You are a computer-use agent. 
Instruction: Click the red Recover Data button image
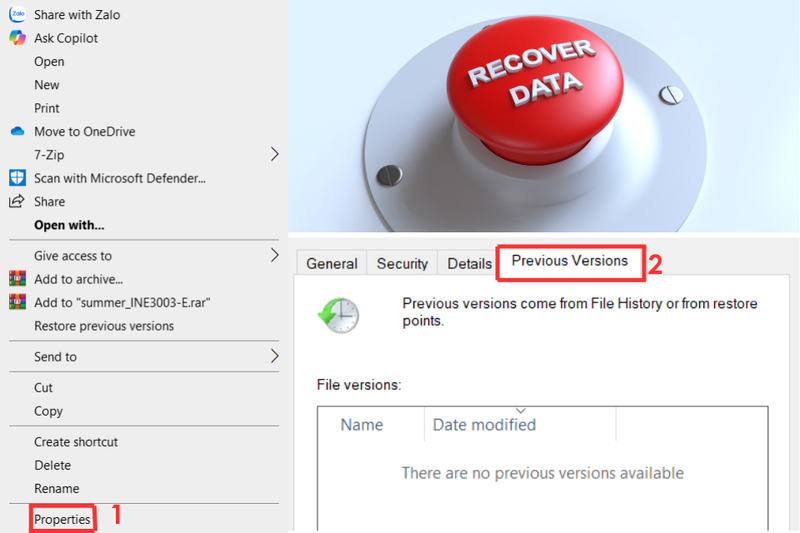click(x=534, y=89)
